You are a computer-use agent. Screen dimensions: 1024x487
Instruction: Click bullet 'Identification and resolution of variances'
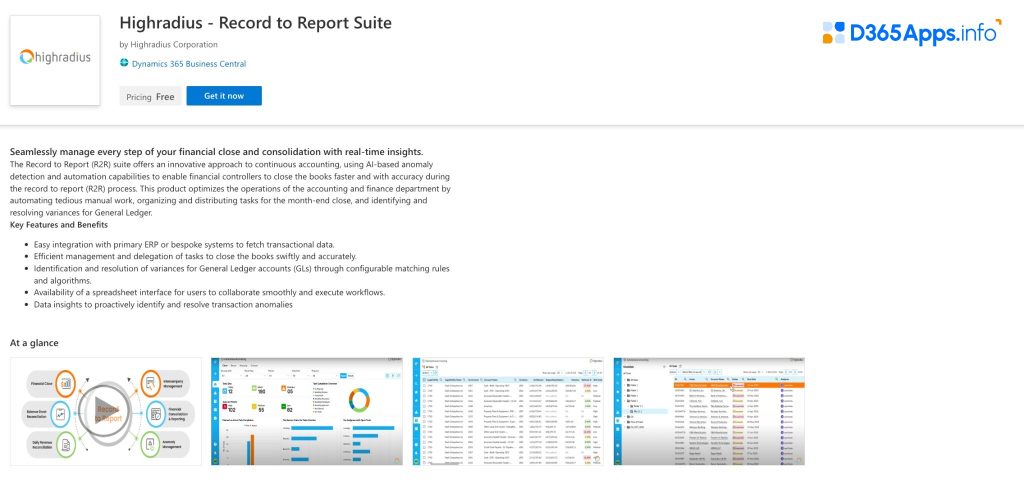[242, 274]
